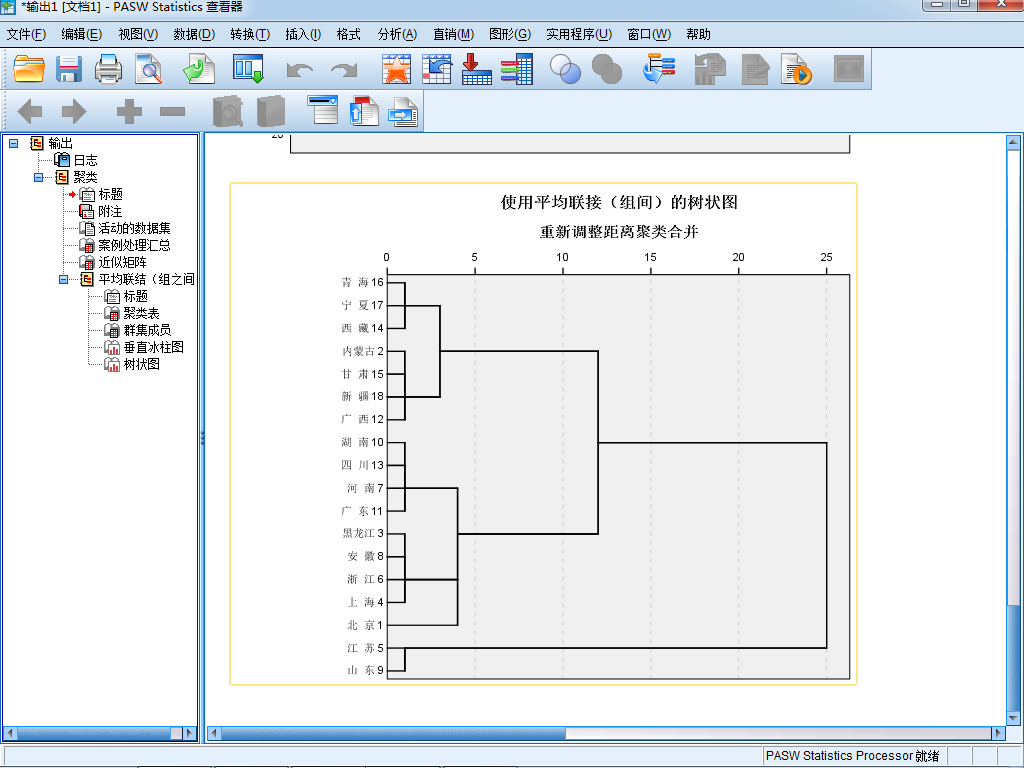Open the variables icon with colored bars
Viewport: 1024px width, 768px height.
click(x=517, y=69)
